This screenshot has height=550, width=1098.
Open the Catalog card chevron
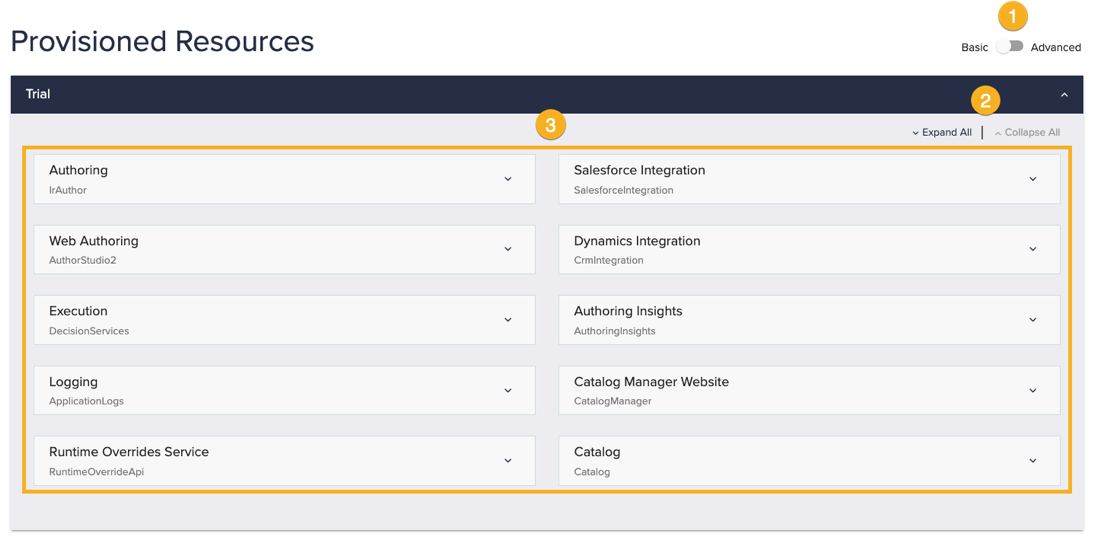(1033, 461)
